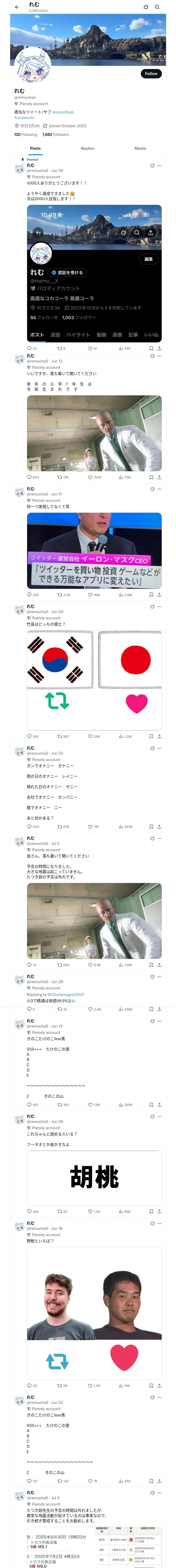Share the Jun 20 flags post
This screenshot has width=176, height=1568.
[x=159, y=736]
